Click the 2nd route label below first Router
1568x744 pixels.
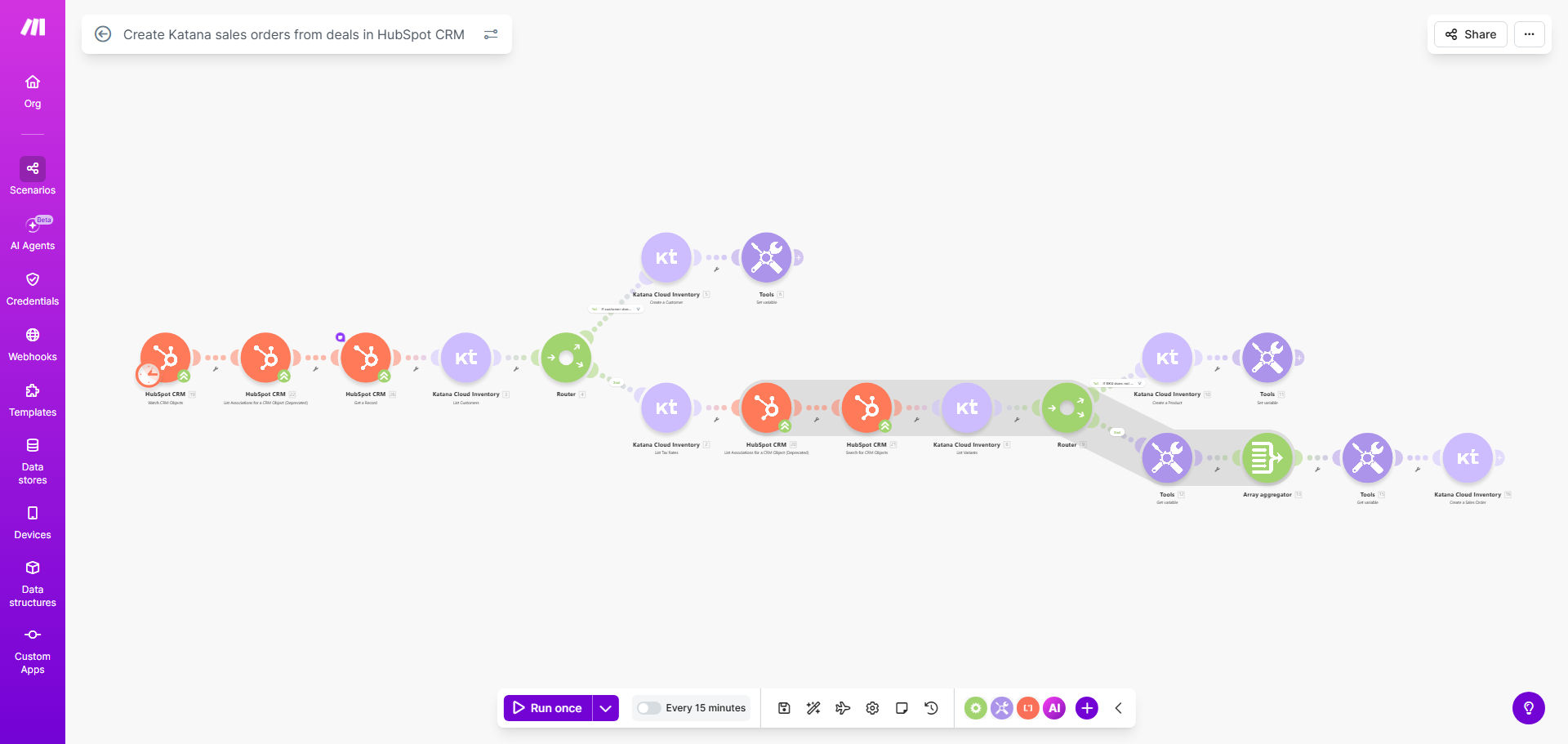[617, 382]
